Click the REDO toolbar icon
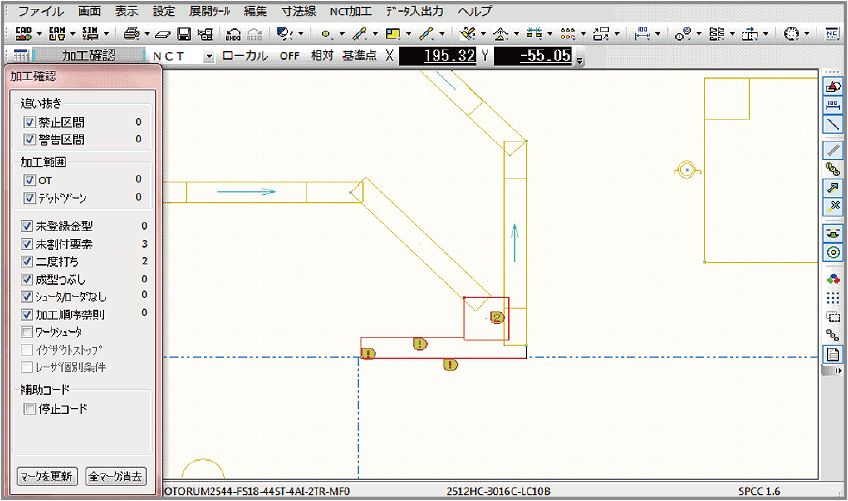The image size is (848, 501). 254,34
